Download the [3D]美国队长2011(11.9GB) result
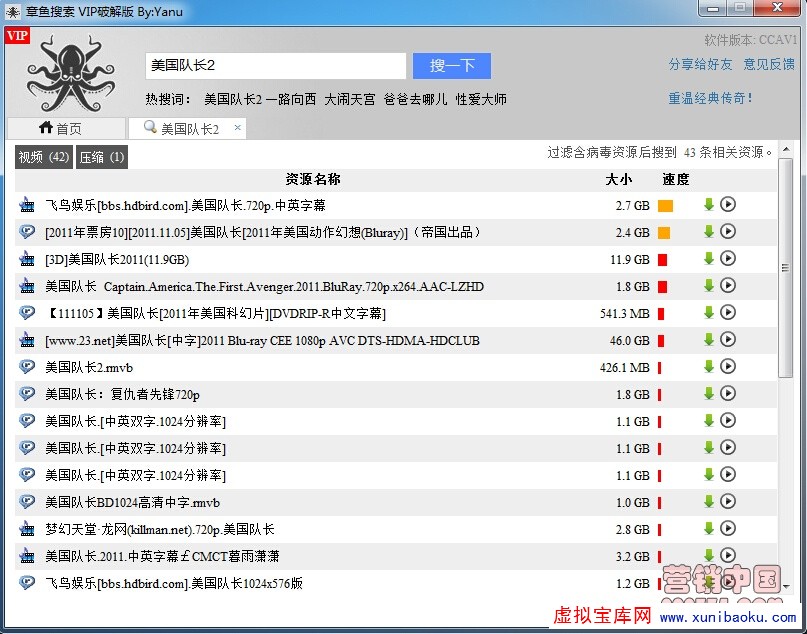Screen dimensions: 807x634 pos(709,259)
